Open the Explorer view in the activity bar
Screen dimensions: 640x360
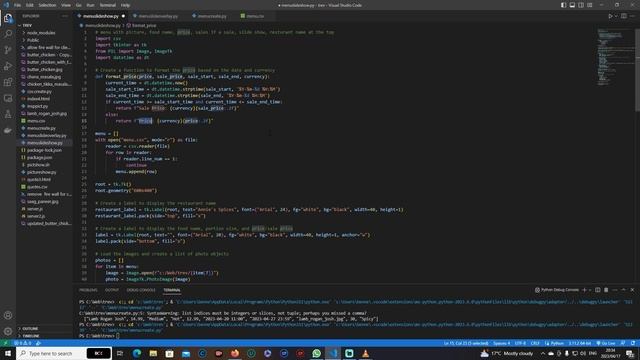pyautogui.click(x=8, y=18)
